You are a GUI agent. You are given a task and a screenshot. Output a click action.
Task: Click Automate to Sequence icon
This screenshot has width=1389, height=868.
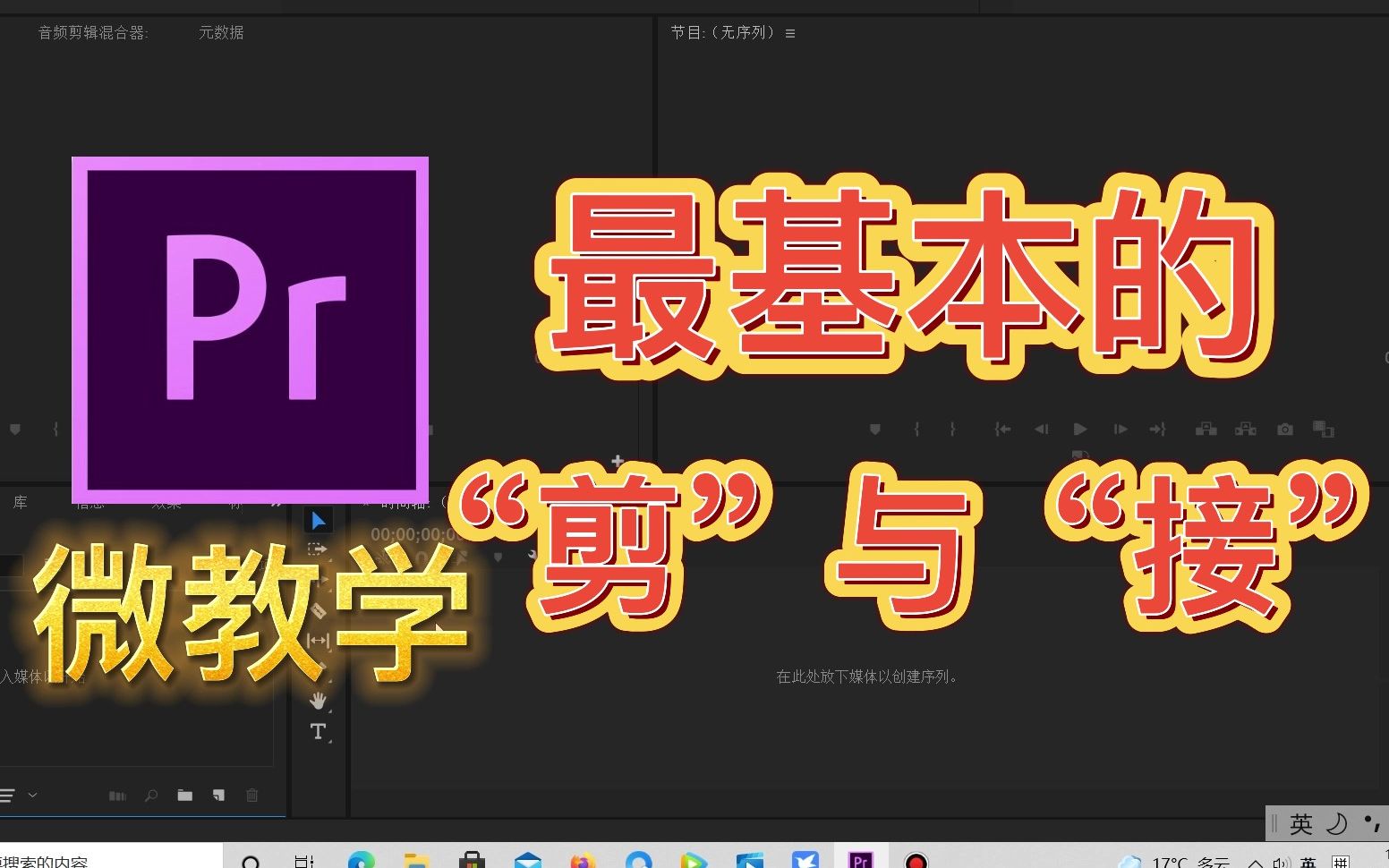click(x=117, y=796)
